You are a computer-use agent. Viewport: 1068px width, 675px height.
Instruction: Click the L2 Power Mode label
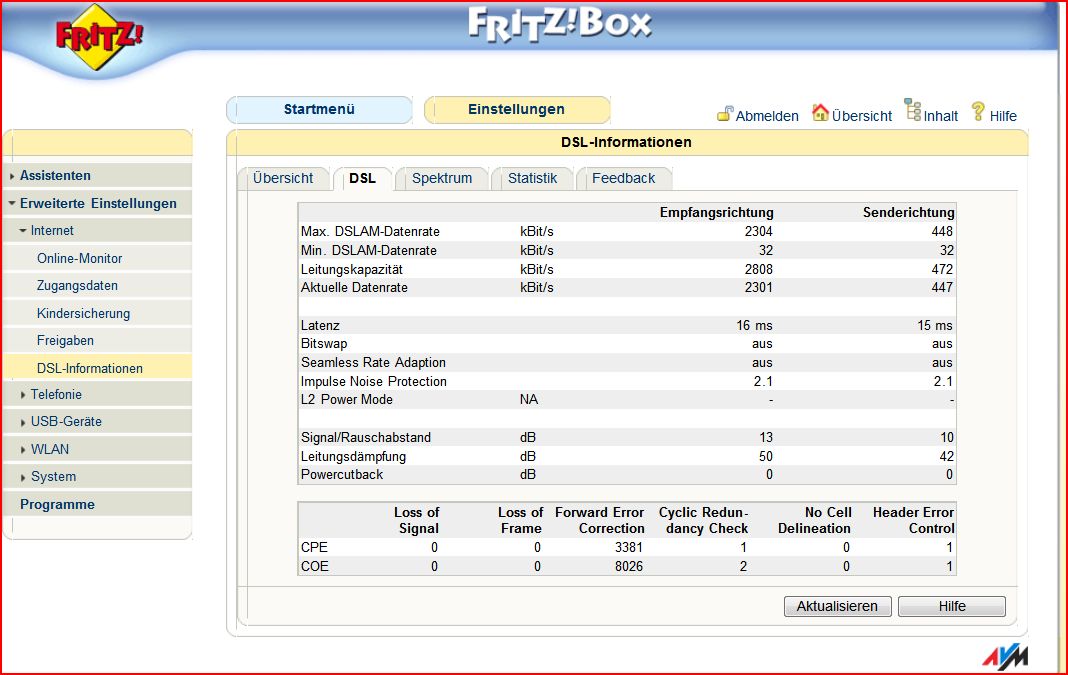click(347, 399)
